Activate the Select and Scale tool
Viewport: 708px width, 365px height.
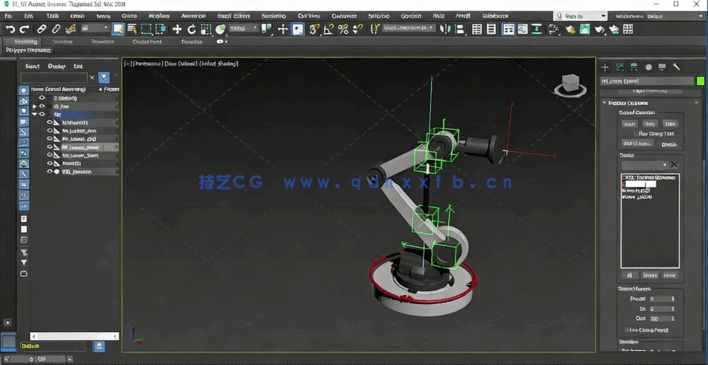pos(205,29)
